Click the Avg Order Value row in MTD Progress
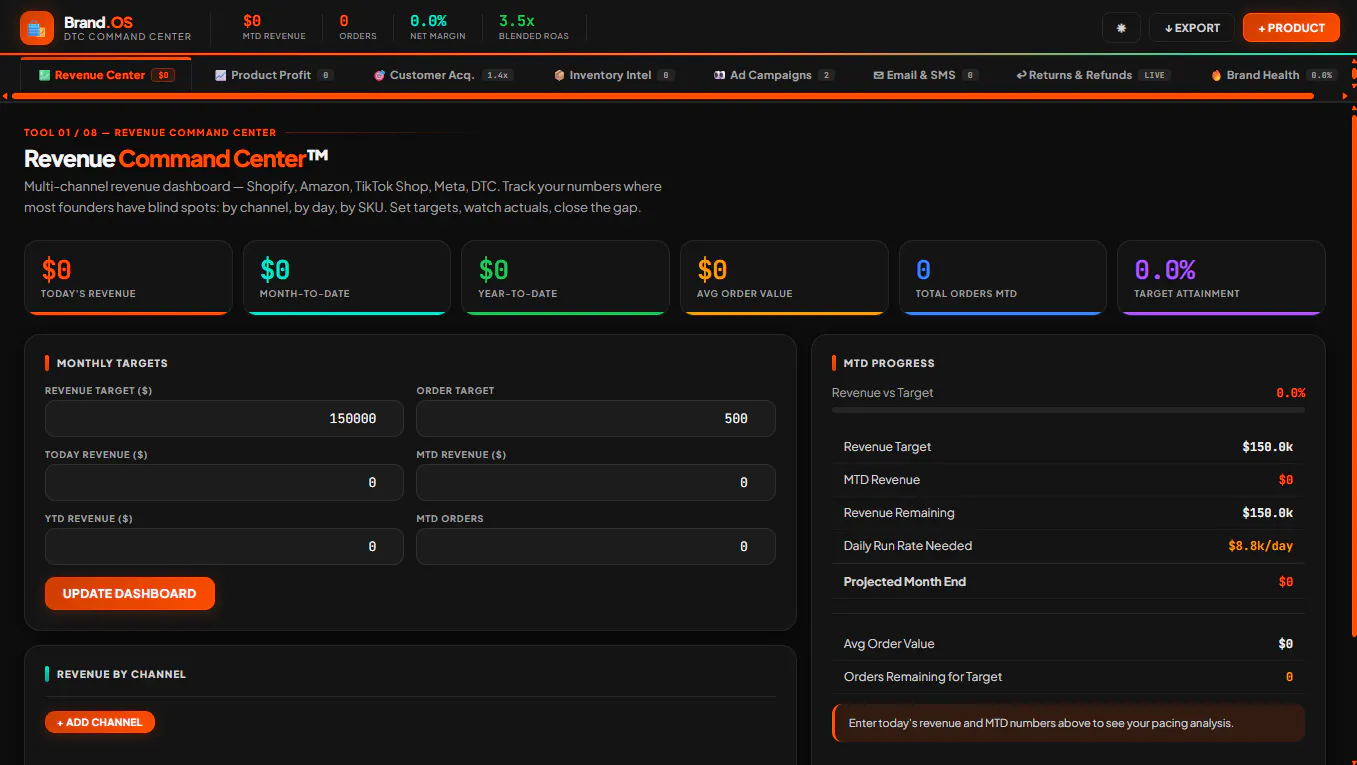Image resolution: width=1357 pixels, height=765 pixels. pyautogui.click(x=1068, y=644)
